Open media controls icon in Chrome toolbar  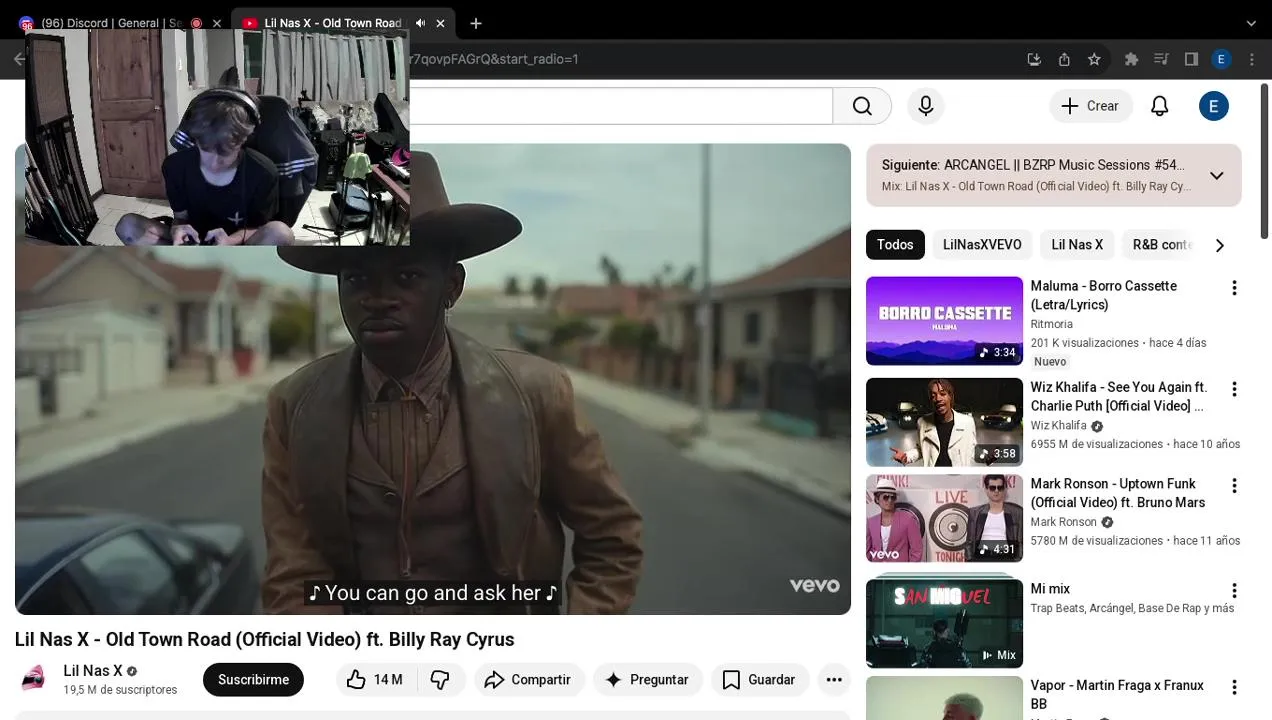1161,60
